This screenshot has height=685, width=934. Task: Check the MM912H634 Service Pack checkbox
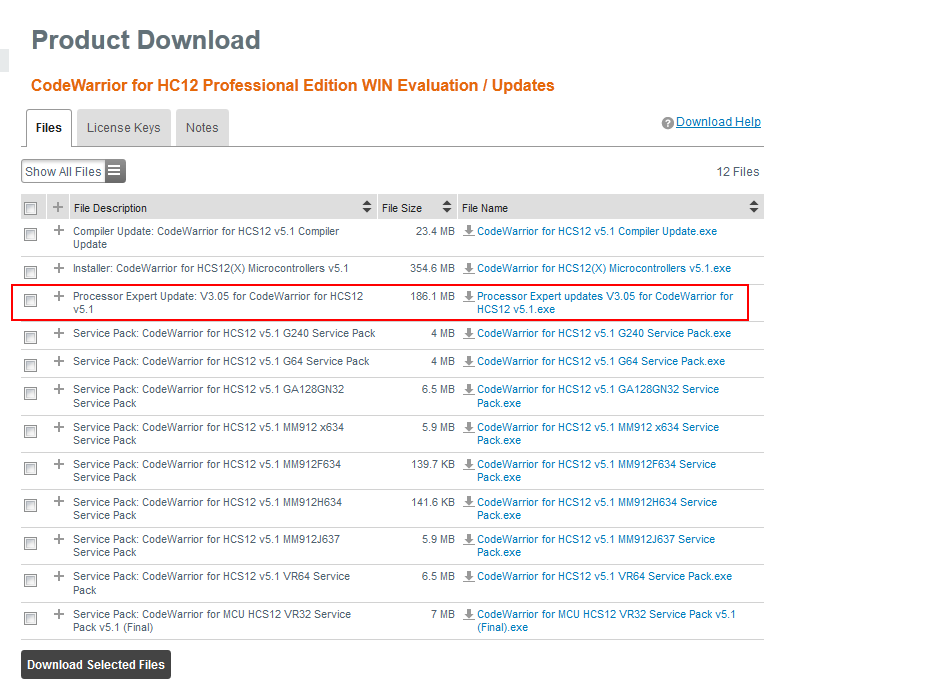point(30,506)
